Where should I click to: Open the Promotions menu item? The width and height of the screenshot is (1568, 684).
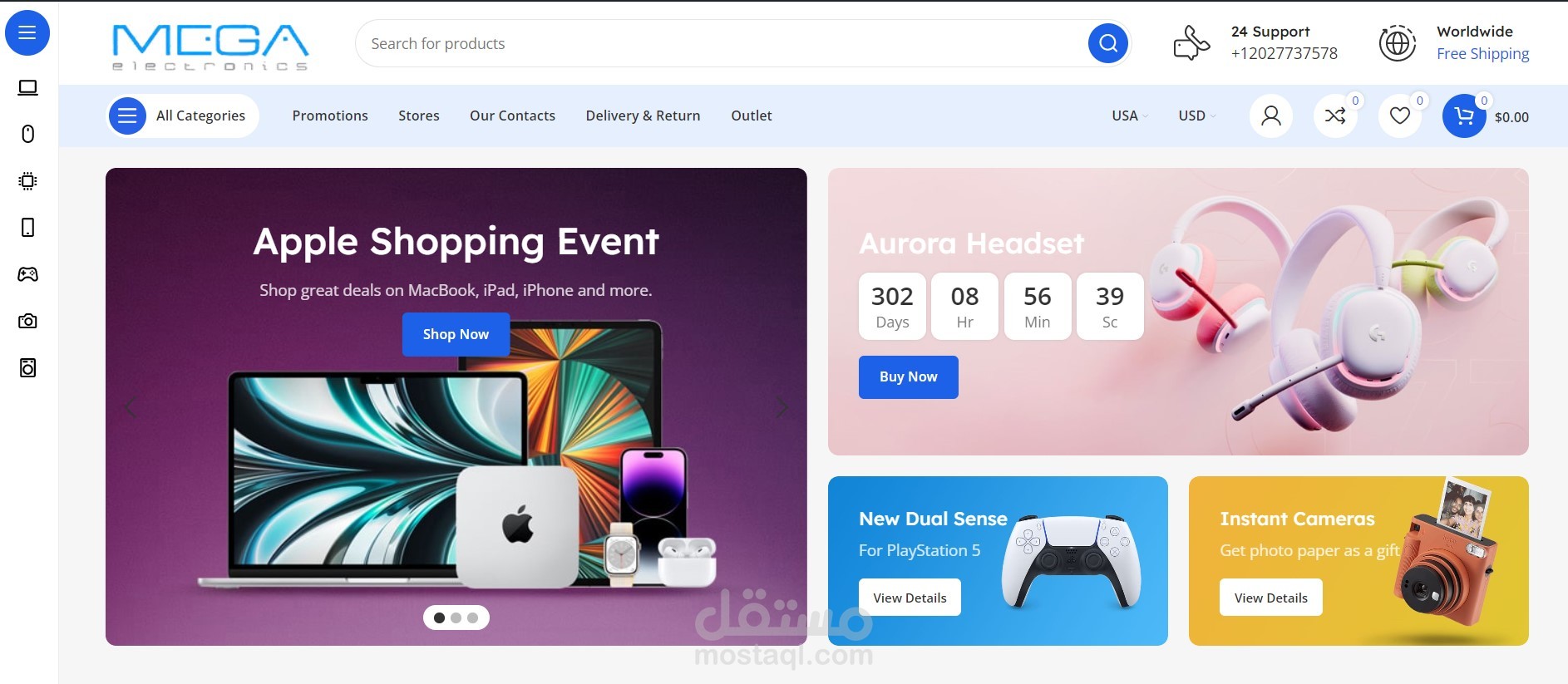click(330, 116)
